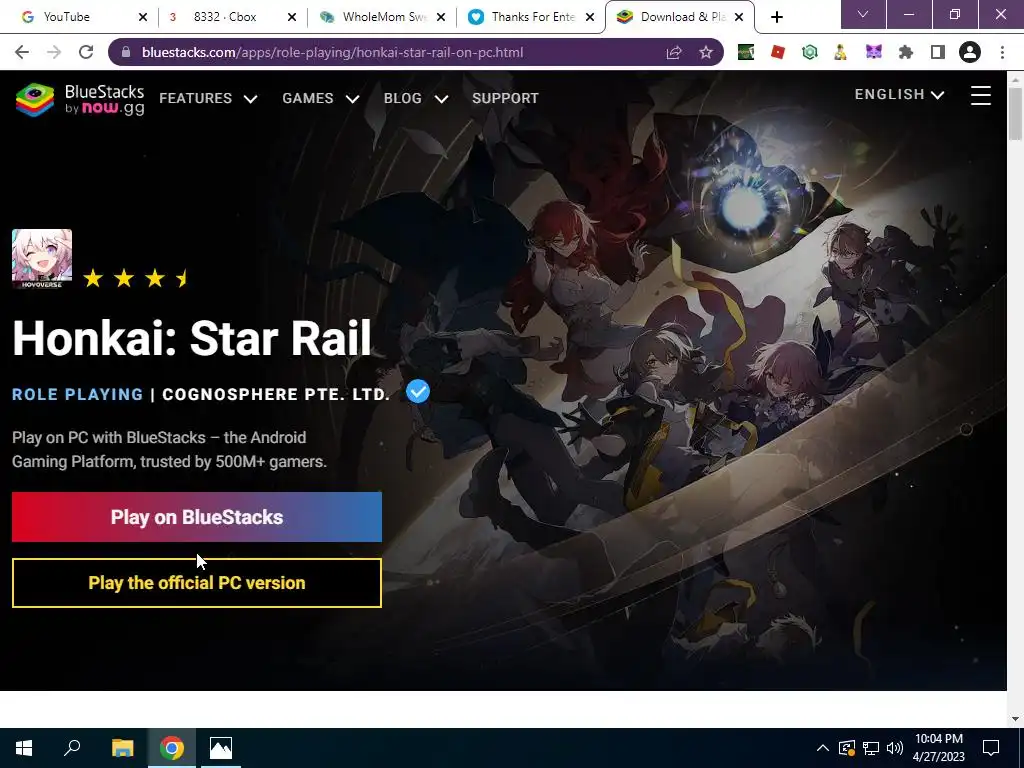Viewport: 1024px width, 768px height.
Task: Open a new tab with plus button
Action: 776,17
